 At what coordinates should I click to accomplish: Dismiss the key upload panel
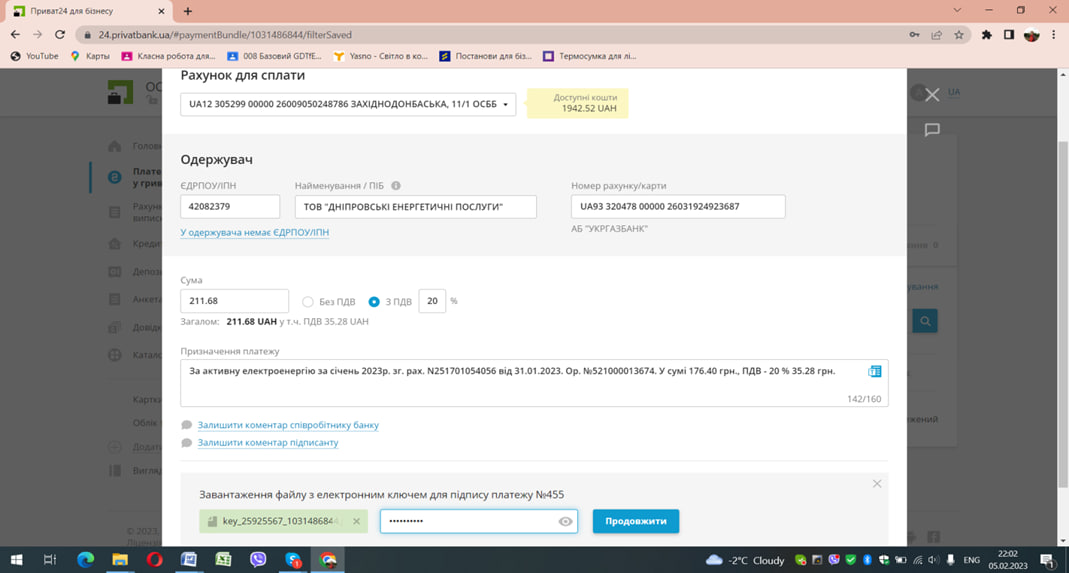(x=877, y=484)
